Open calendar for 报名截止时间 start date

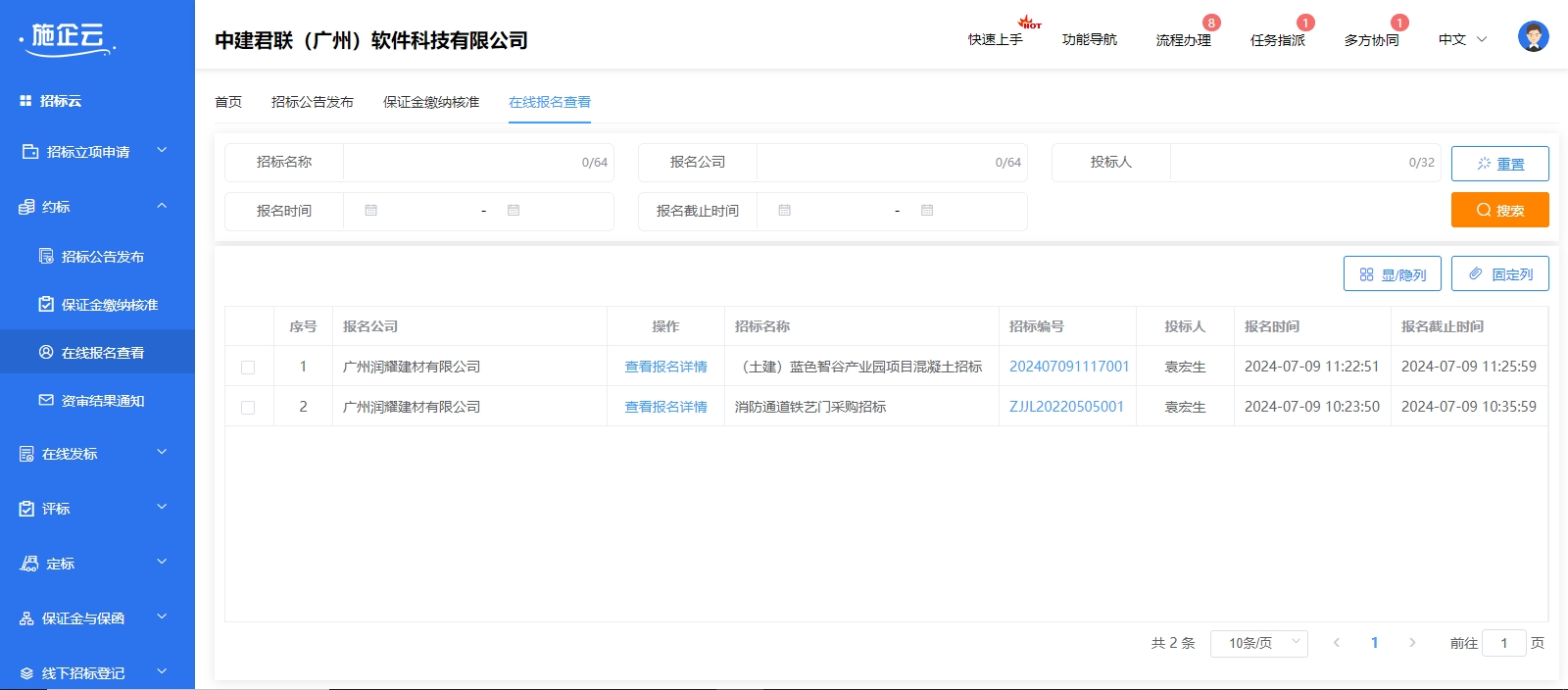coord(785,211)
